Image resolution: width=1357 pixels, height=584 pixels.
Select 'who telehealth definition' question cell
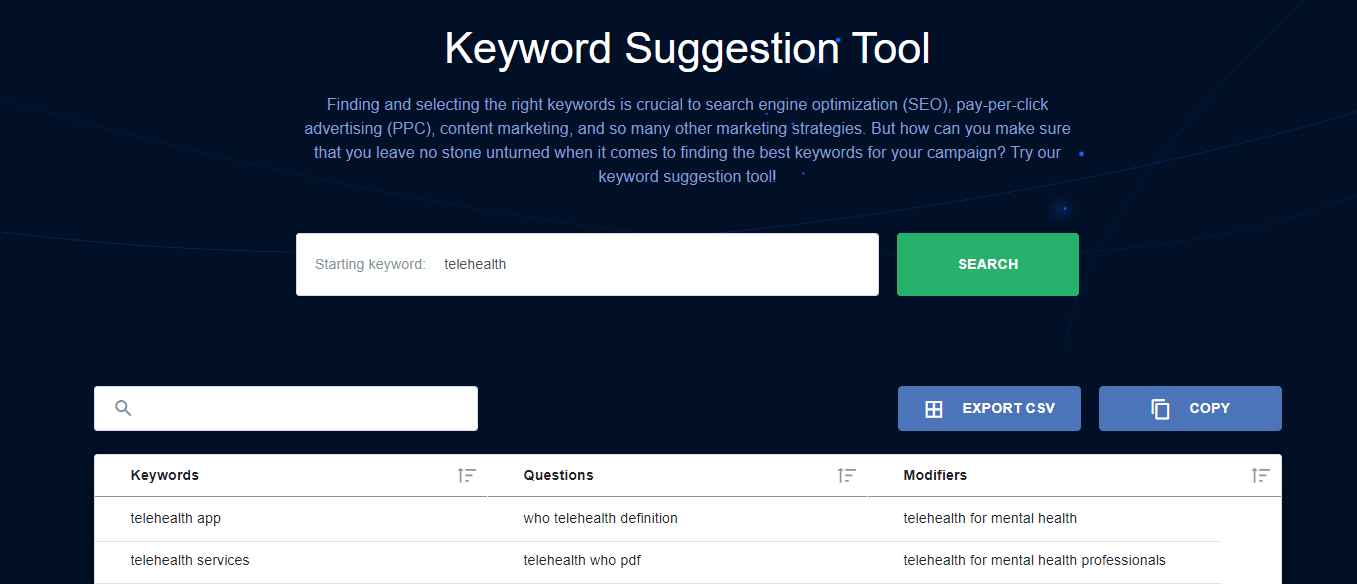(x=600, y=518)
